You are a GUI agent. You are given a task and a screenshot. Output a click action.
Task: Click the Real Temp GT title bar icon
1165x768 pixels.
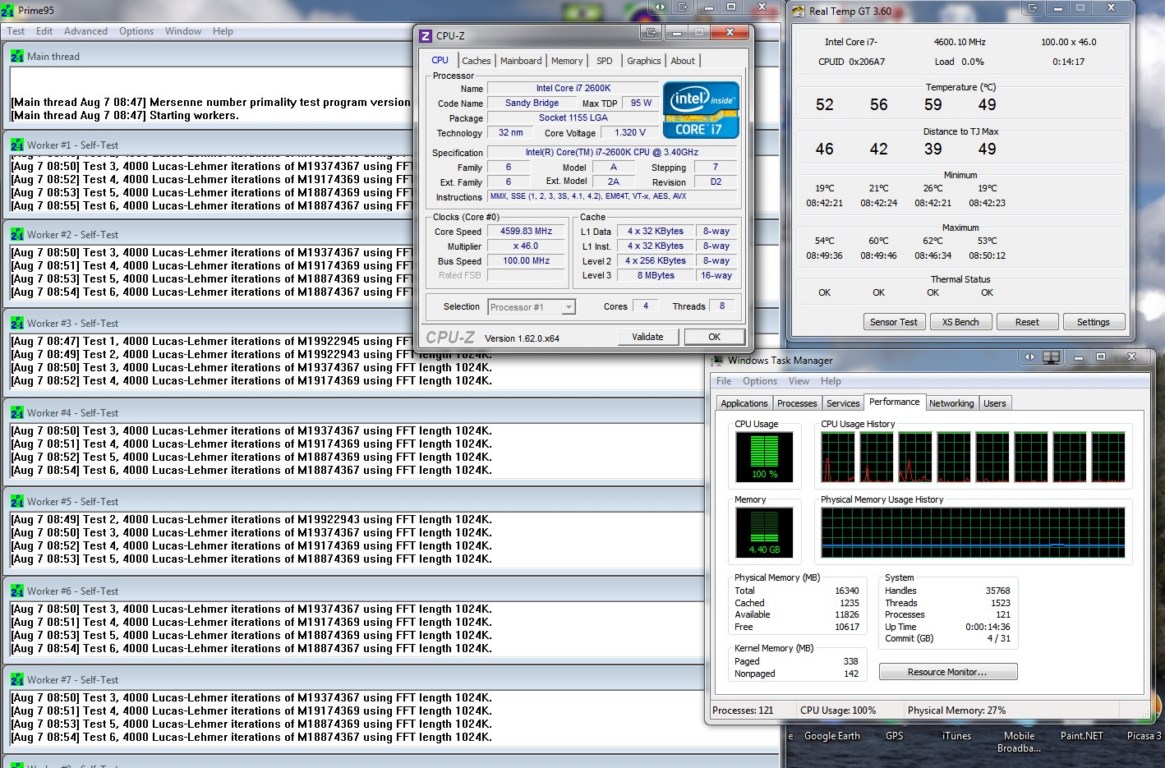tap(798, 11)
